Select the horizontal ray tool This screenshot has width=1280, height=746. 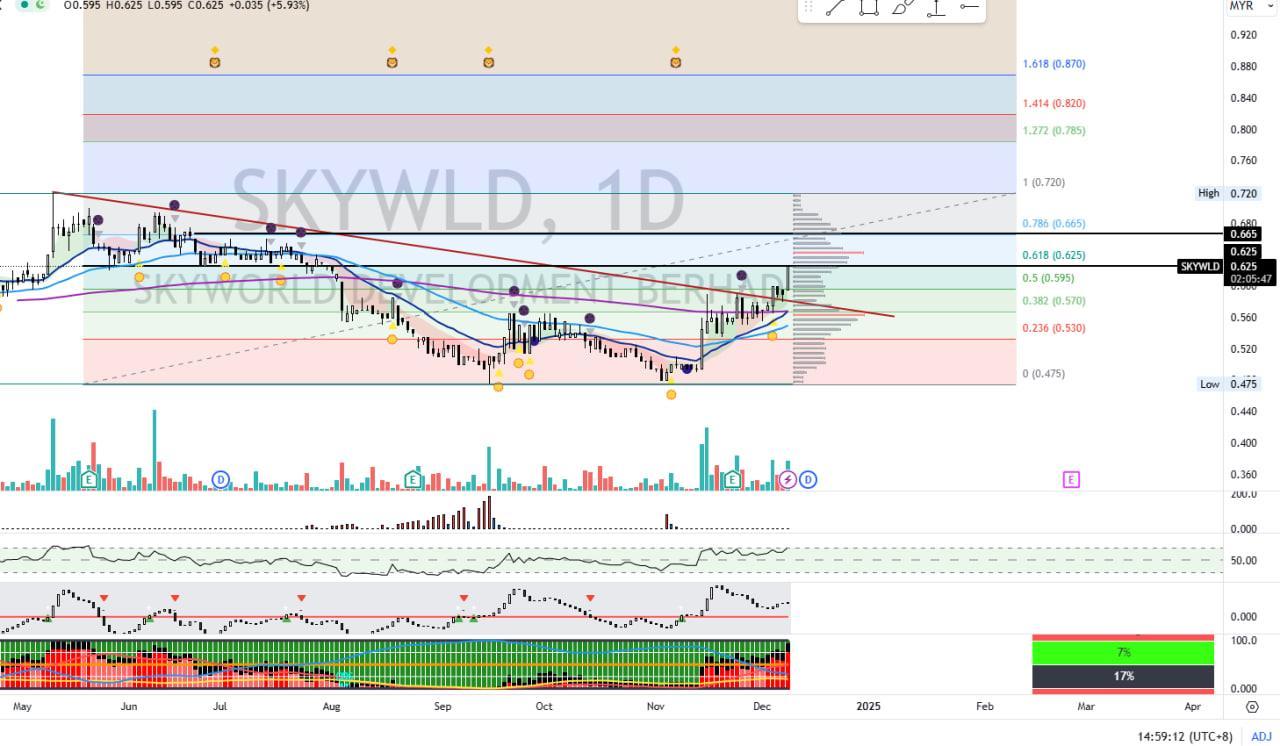969,7
